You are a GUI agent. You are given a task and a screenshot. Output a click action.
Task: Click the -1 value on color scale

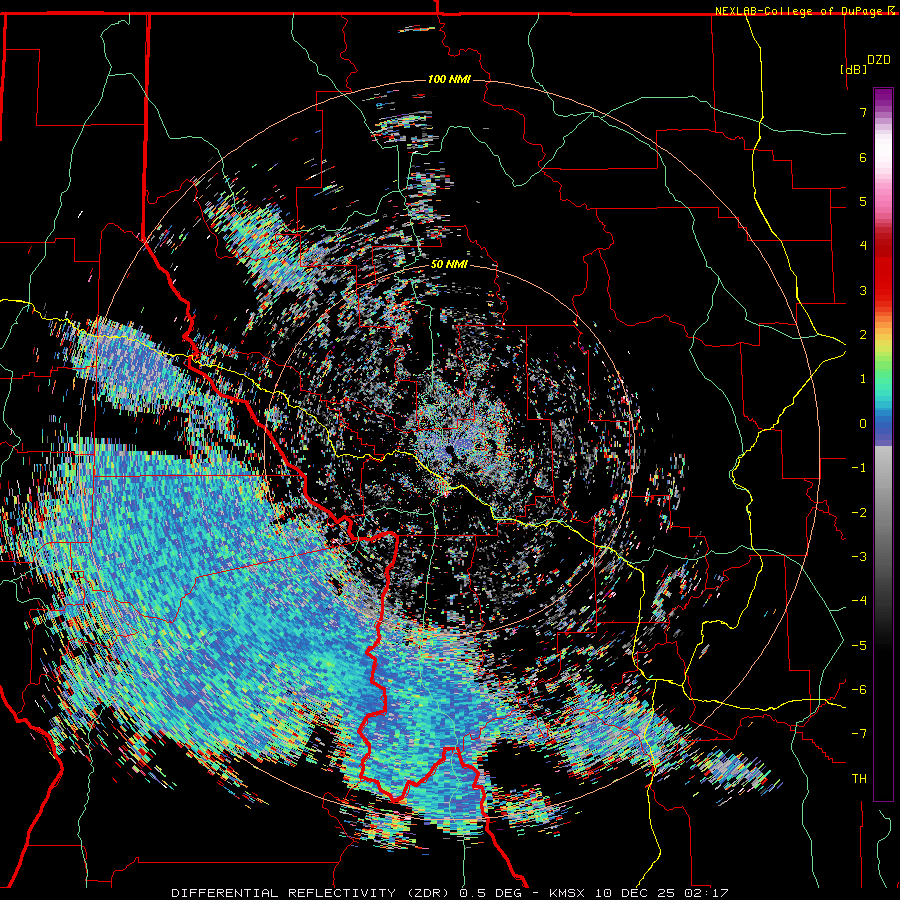tap(859, 468)
